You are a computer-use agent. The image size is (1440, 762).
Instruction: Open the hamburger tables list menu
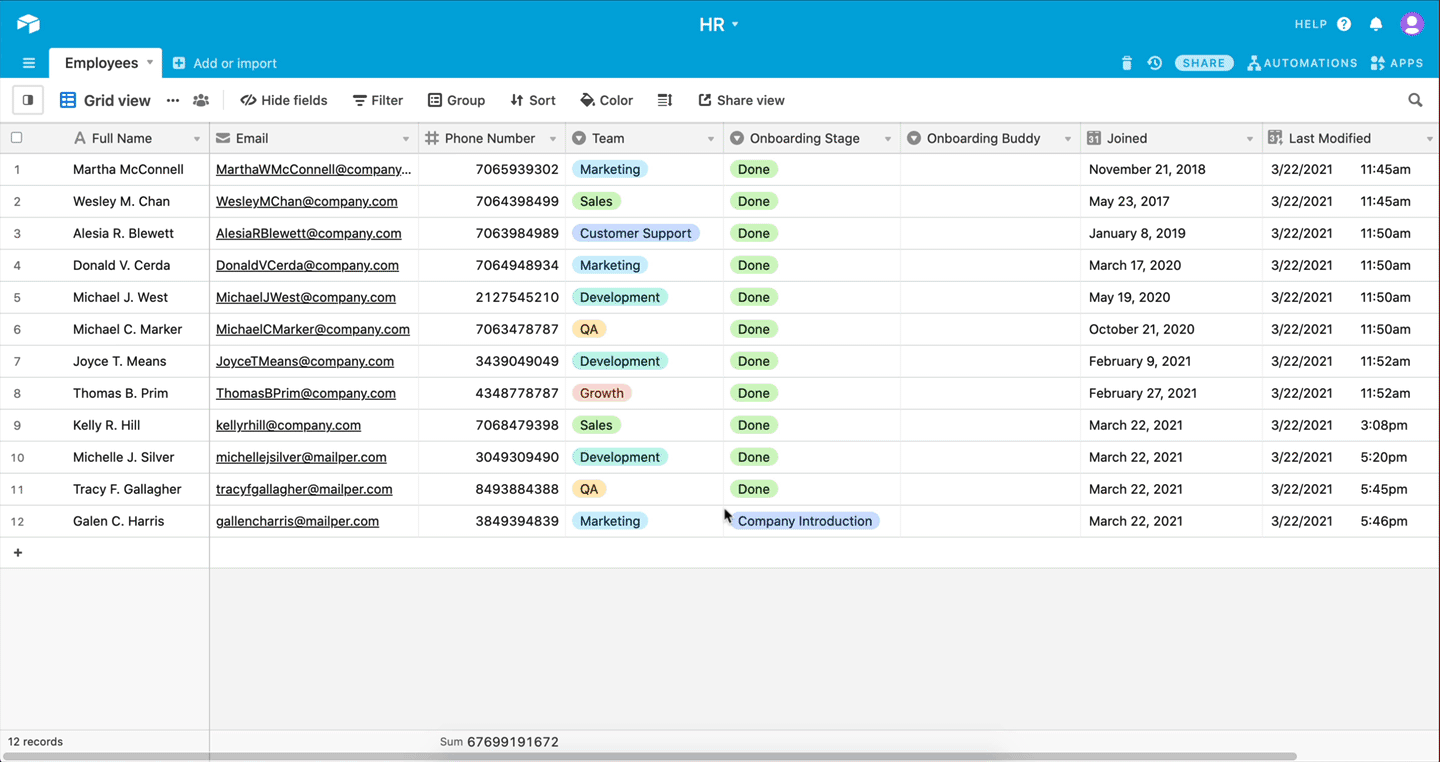coord(29,63)
